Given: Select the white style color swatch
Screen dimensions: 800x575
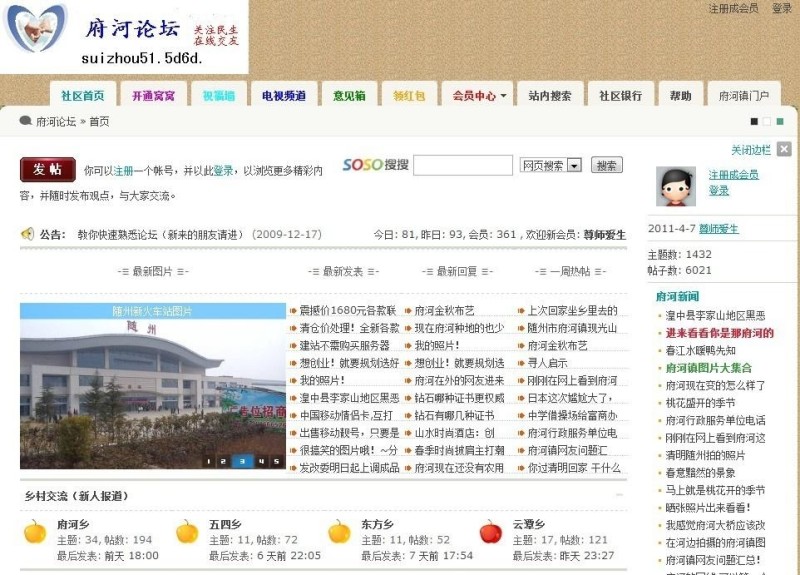Looking at the screenshot, I should 767,121.
